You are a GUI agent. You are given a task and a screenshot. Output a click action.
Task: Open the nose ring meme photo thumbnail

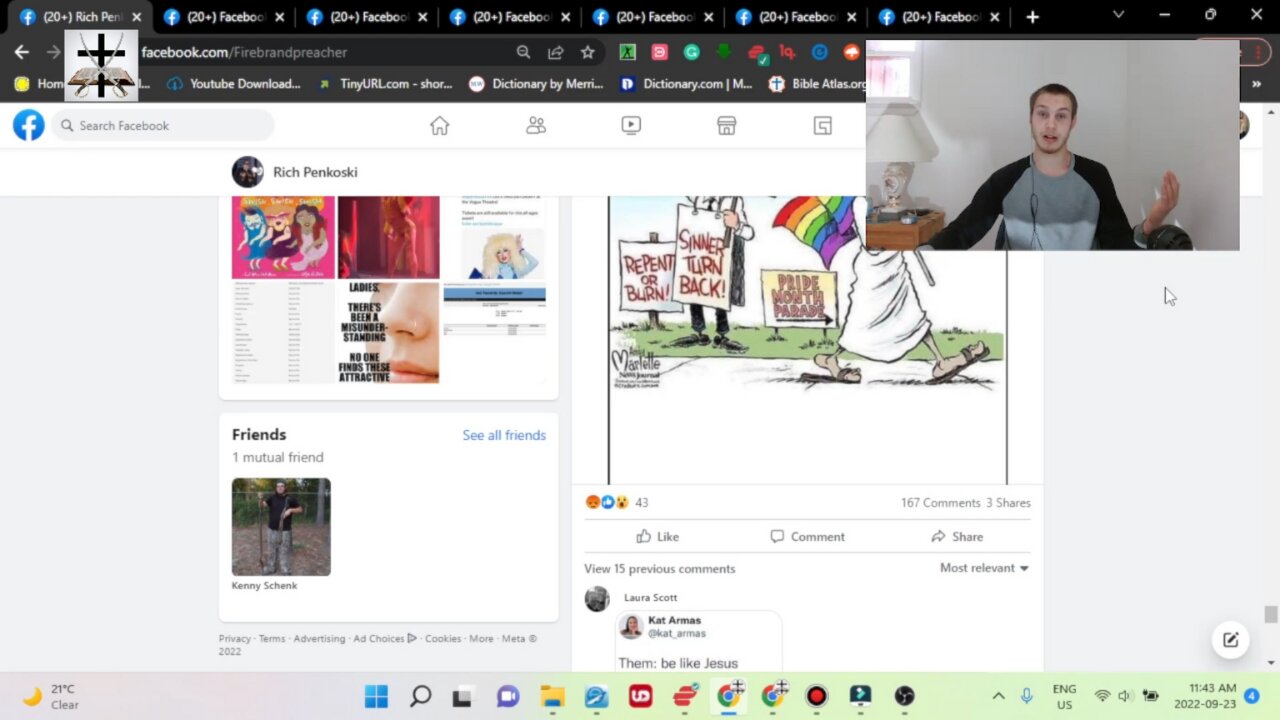click(x=388, y=332)
